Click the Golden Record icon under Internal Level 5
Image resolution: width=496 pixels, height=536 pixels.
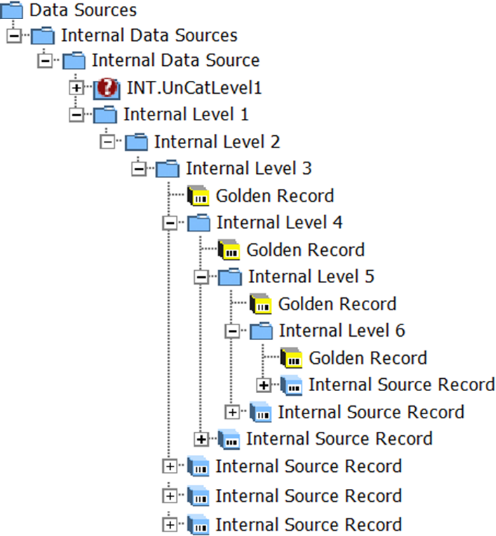click(260, 304)
